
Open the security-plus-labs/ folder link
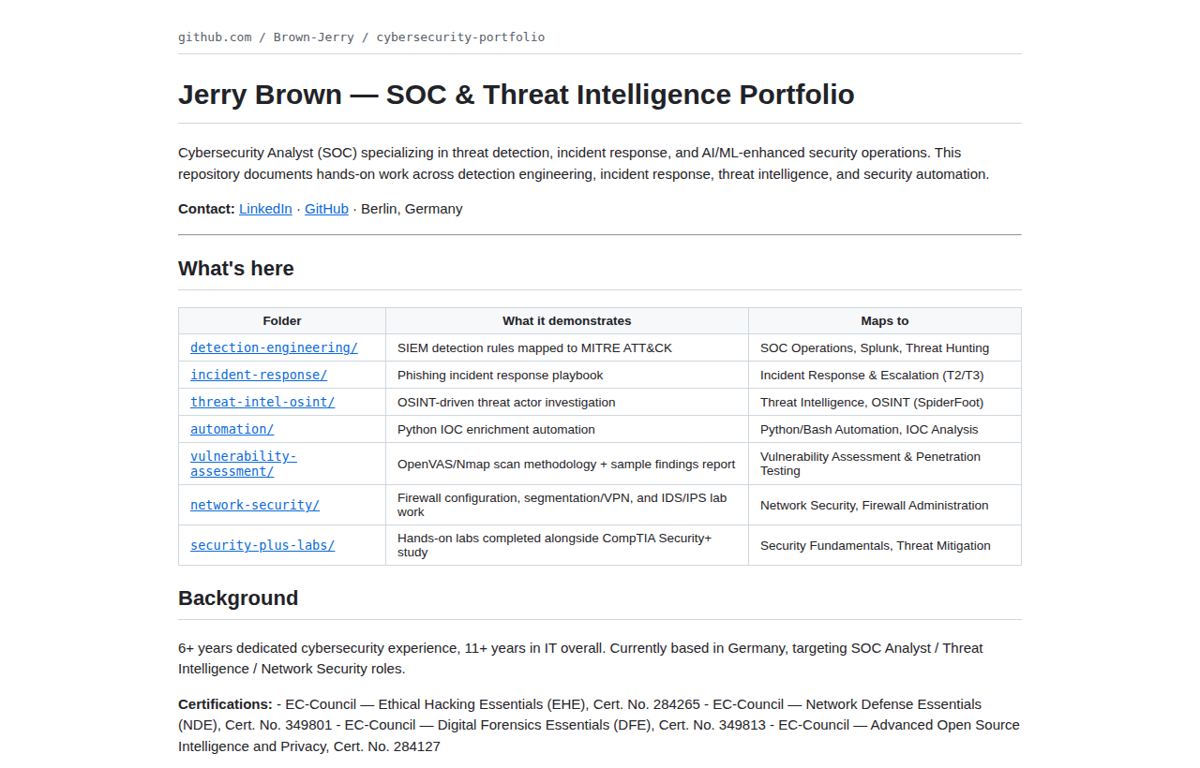[x=263, y=545]
